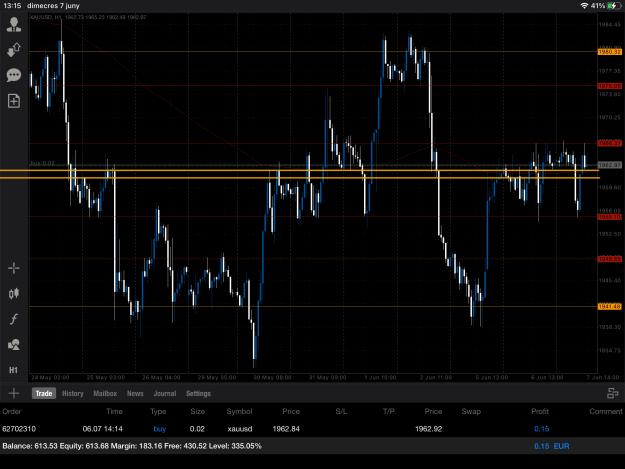Change the H1 timeframe selector

coord(13,370)
